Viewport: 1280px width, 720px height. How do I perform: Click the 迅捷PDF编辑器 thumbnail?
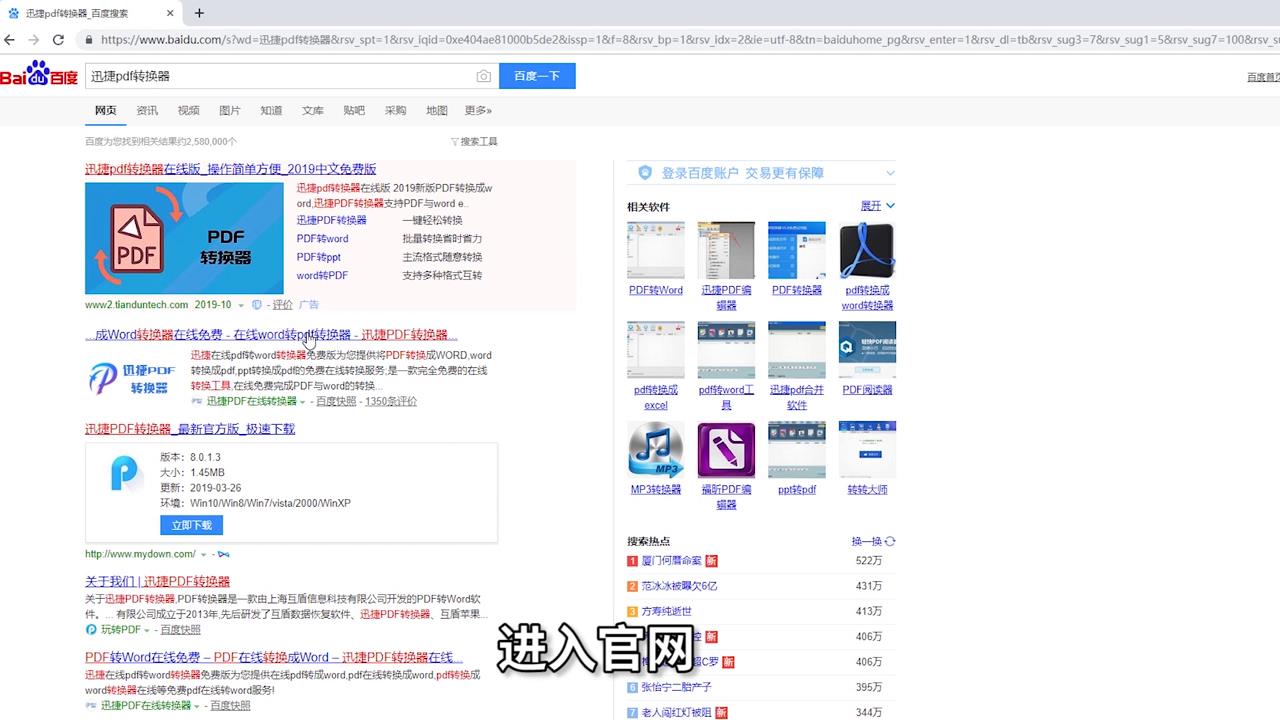(x=726, y=250)
